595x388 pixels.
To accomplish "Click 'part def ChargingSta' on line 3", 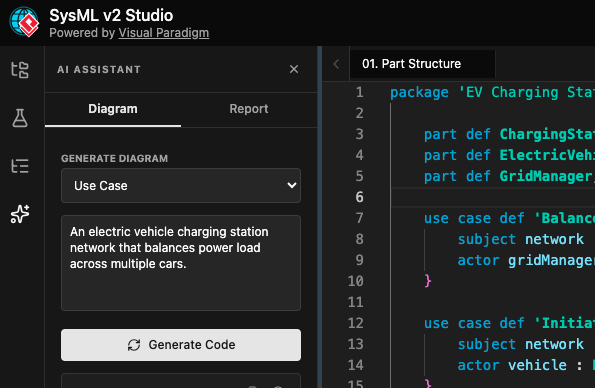I will point(509,134).
